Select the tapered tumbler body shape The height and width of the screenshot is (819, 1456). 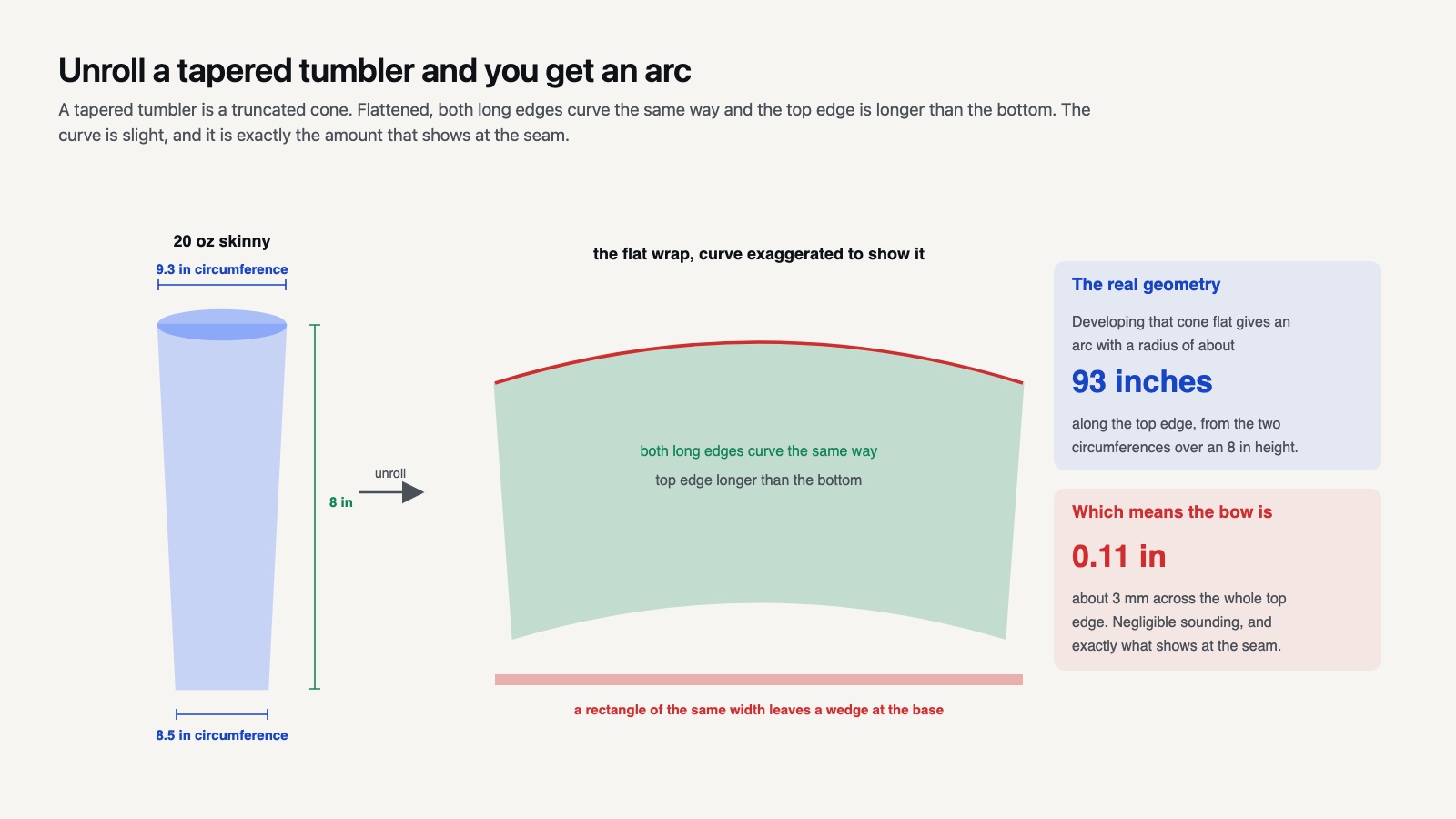click(222, 507)
